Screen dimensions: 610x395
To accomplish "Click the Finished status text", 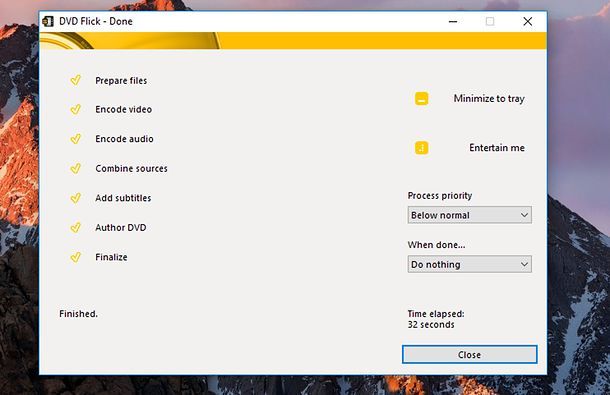I will point(79,314).
